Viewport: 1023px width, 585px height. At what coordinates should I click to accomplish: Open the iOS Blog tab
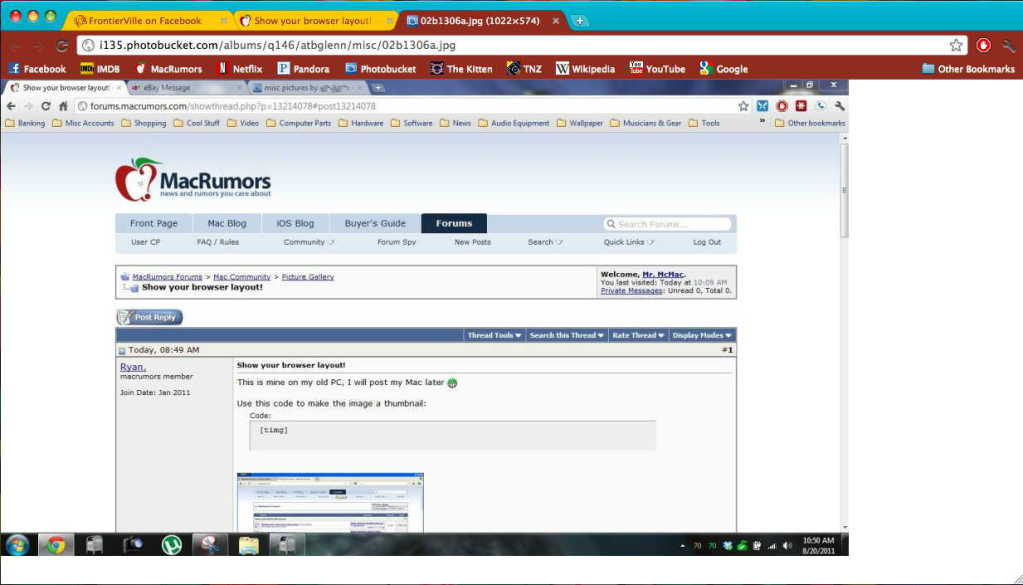point(295,223)
